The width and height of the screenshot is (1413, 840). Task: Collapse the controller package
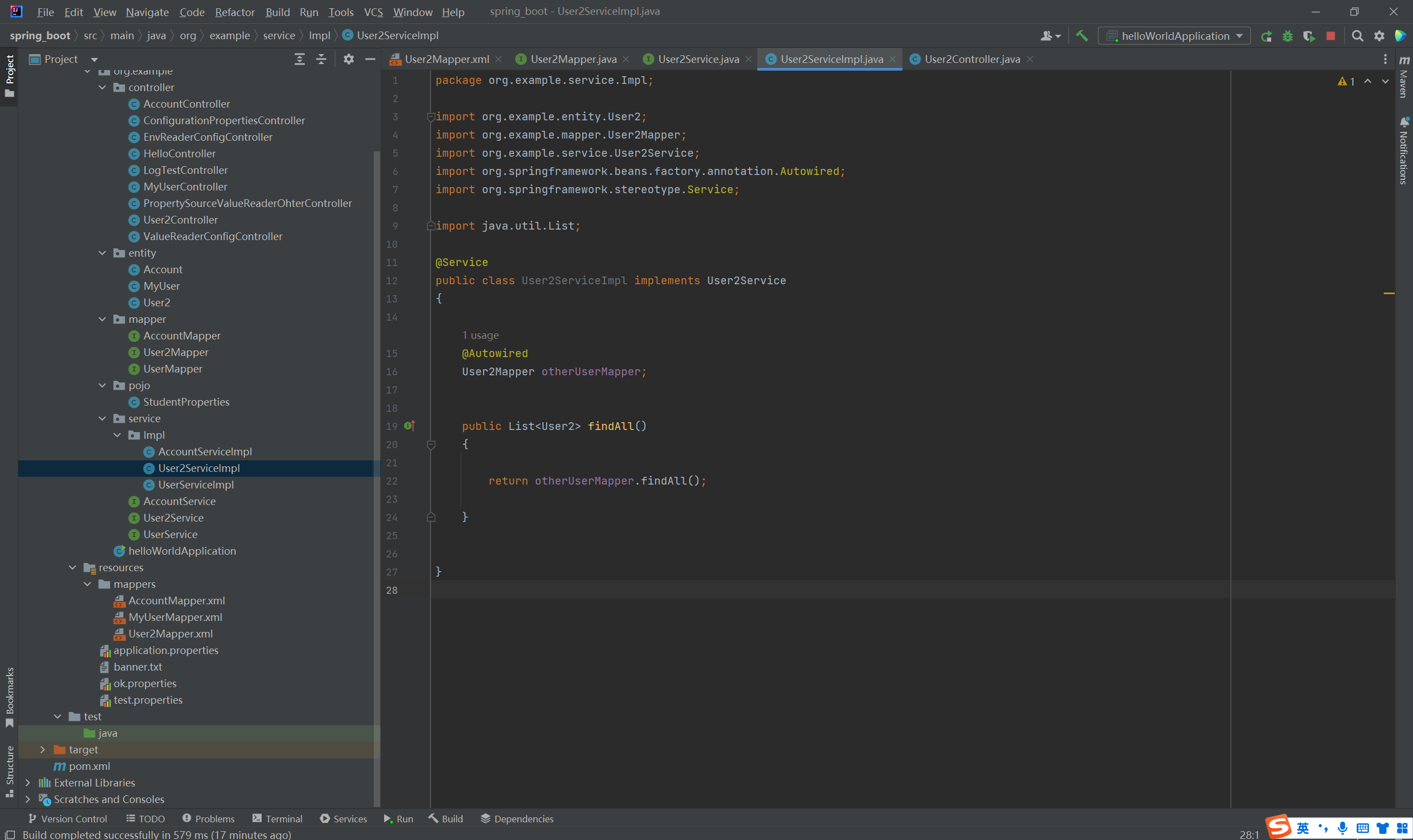(x=103, y=87)
